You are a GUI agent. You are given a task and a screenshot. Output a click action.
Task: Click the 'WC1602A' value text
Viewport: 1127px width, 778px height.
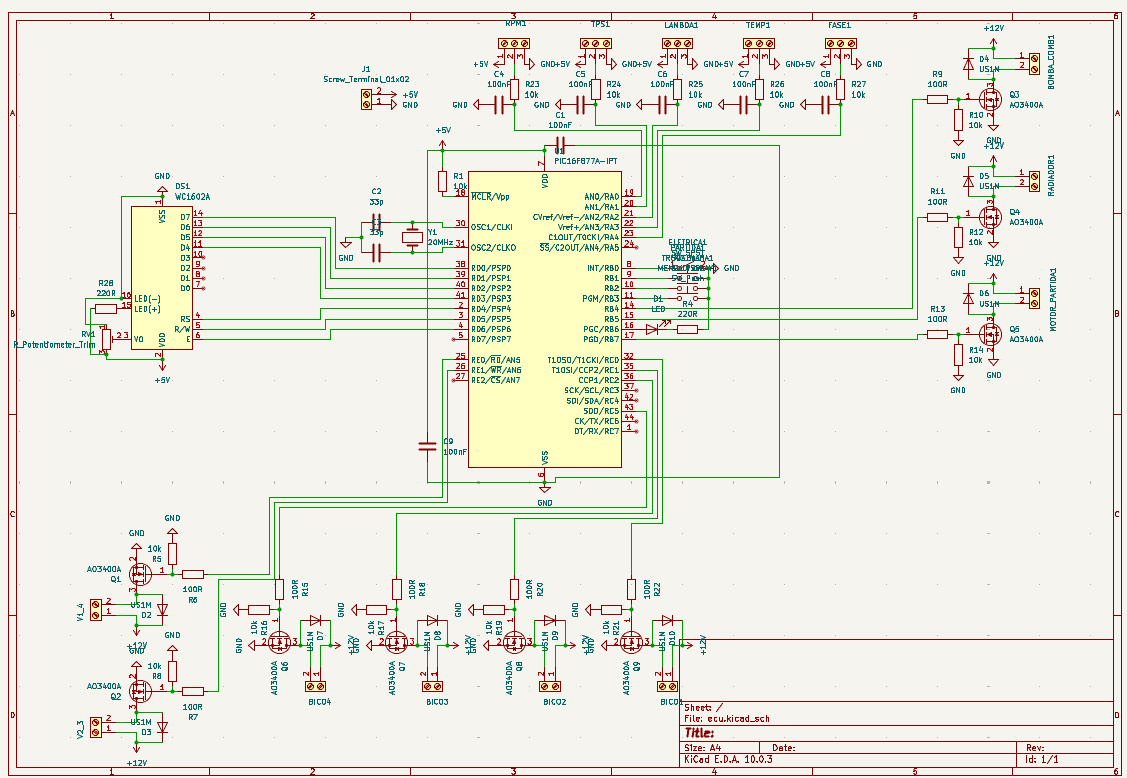(193, 196)
